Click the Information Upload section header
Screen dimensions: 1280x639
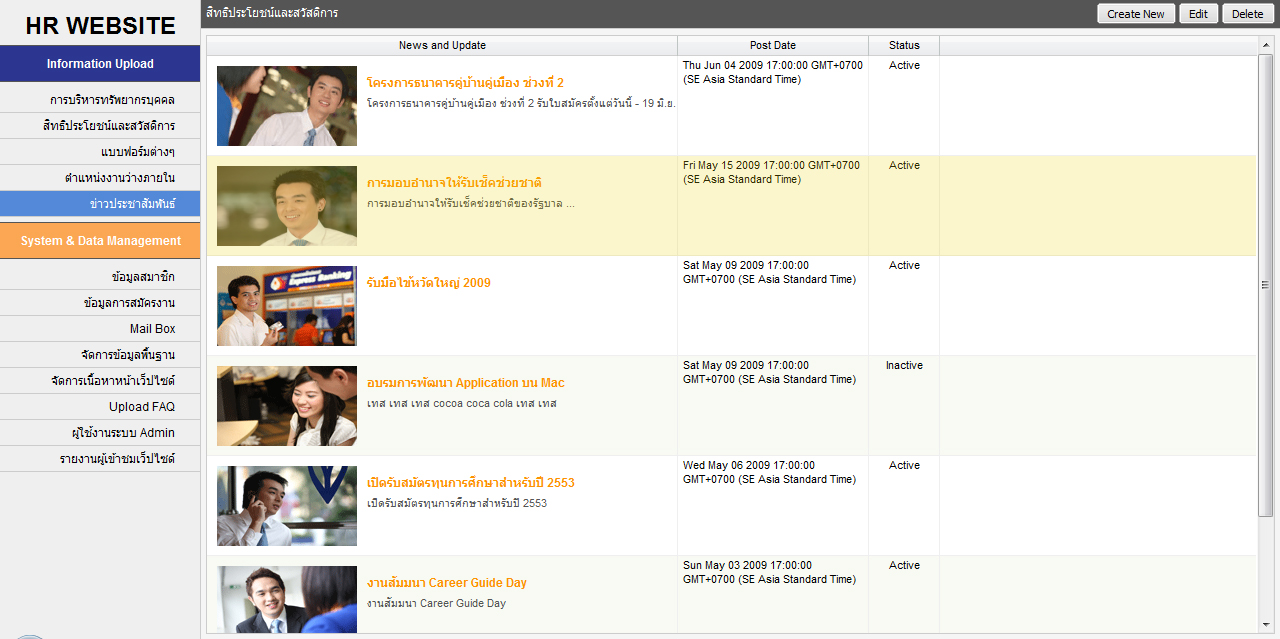[100, 64]
